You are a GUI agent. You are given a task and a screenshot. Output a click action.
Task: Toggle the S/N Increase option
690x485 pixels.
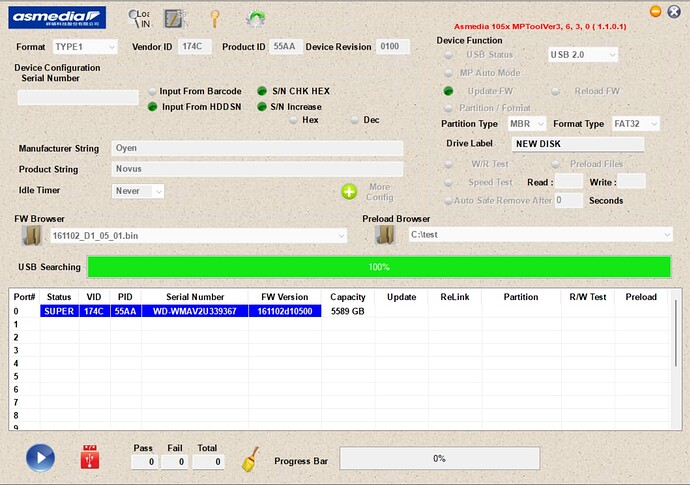(263, 106)
